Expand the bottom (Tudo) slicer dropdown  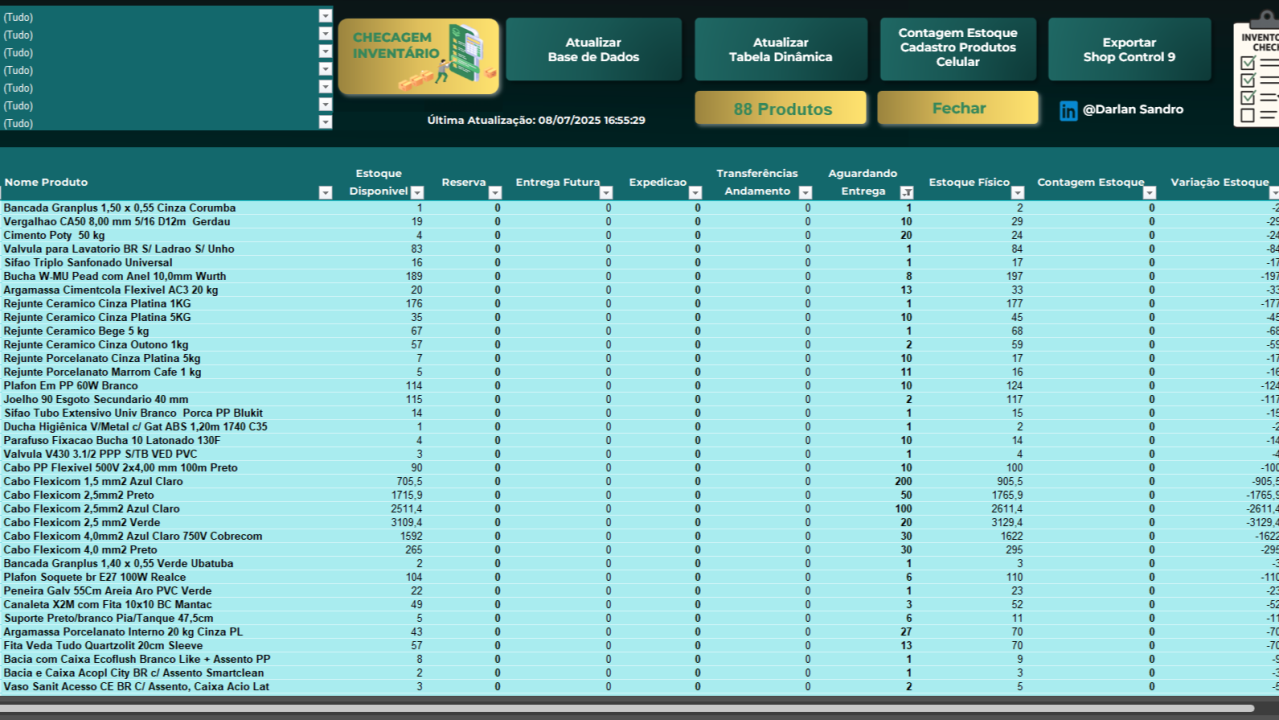click(x=325, y=122)
